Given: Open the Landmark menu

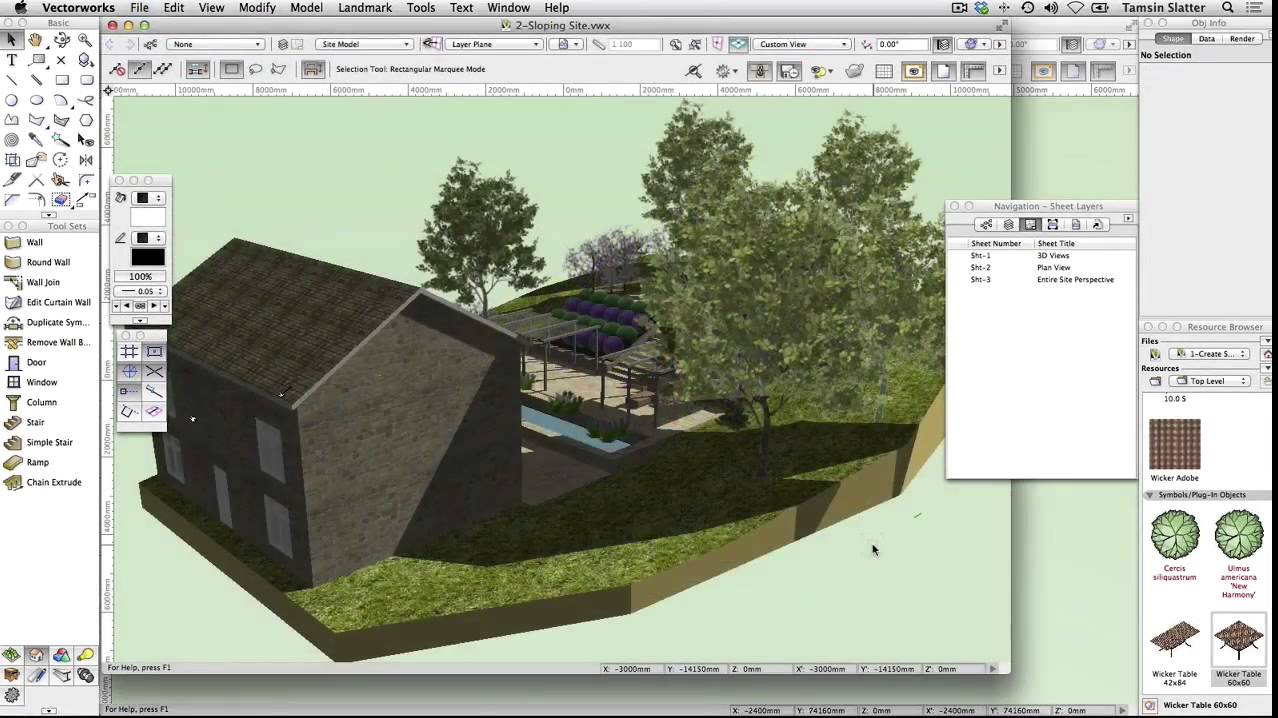Looking at the screenshot, I should 365,8.
